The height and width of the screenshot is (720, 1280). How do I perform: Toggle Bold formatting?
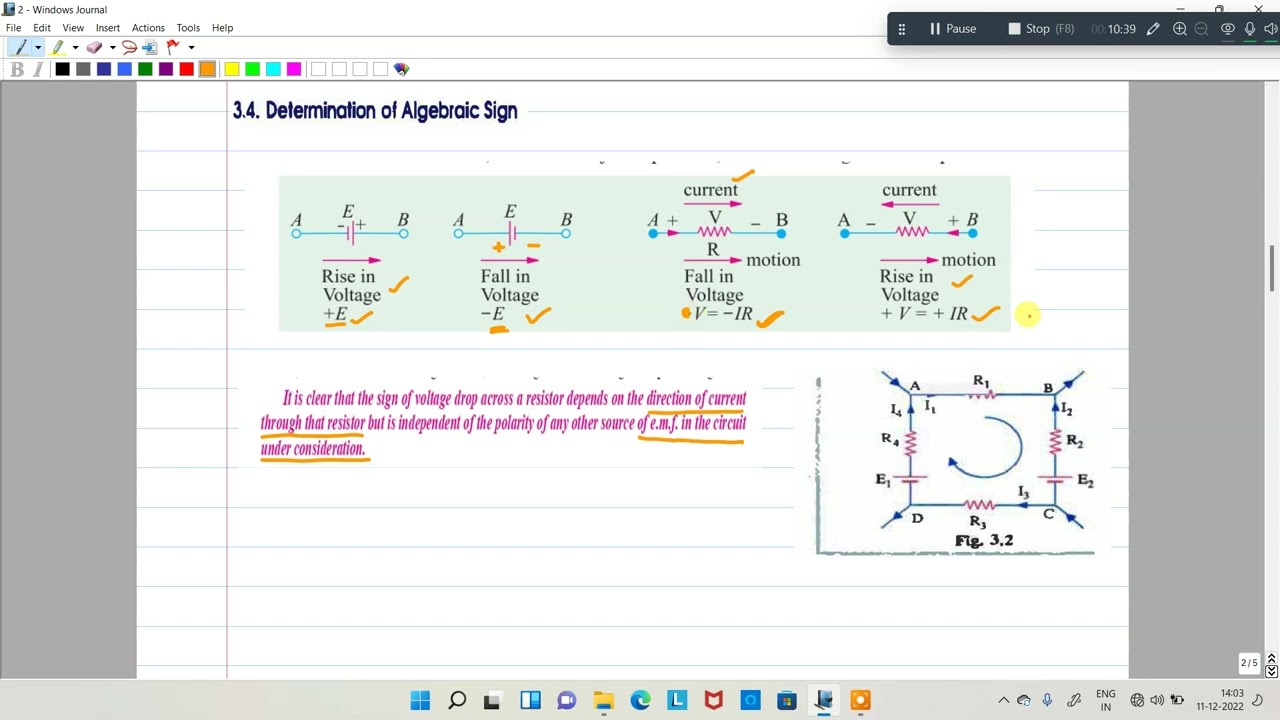pos(17,69)
